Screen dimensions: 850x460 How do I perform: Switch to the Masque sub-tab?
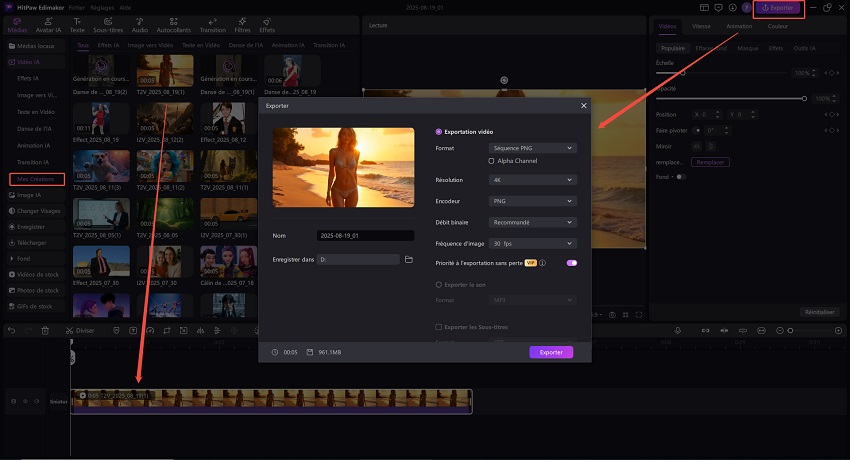748,48
